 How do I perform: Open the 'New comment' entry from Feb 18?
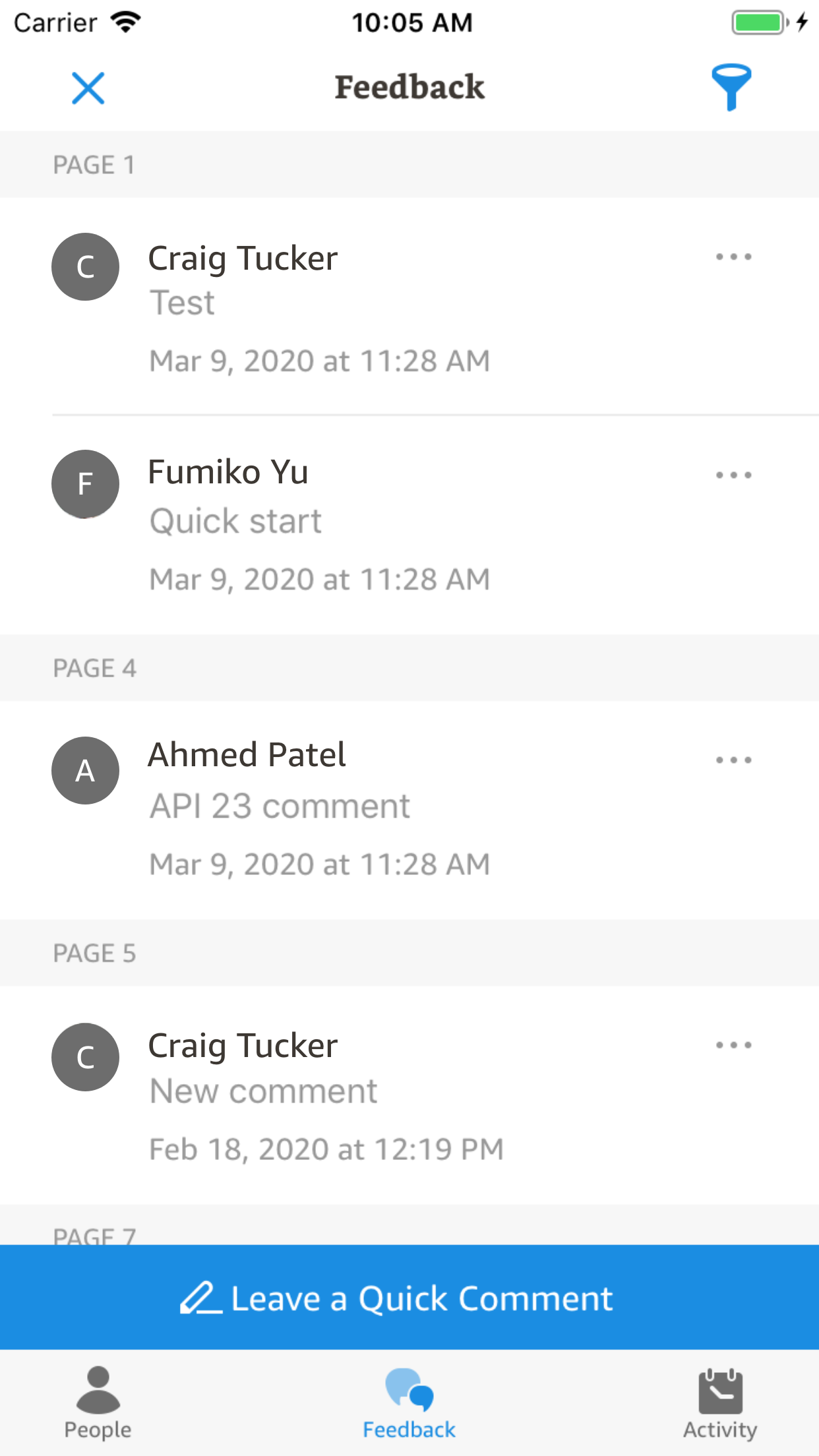tap(264, 1091)
